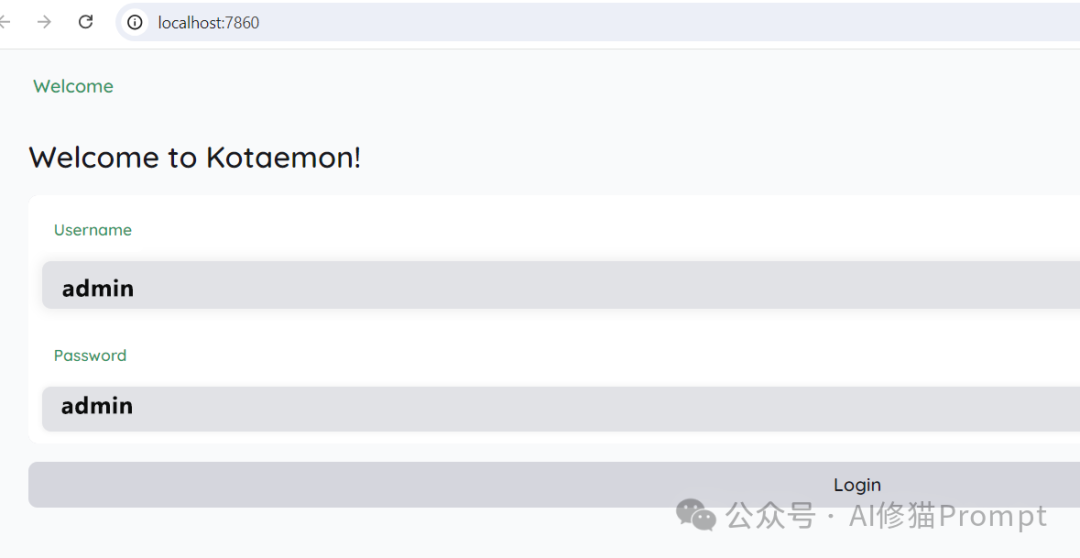Click the browser back arrow
This screenshot has height=558, width=1080.
pos(4,22)
